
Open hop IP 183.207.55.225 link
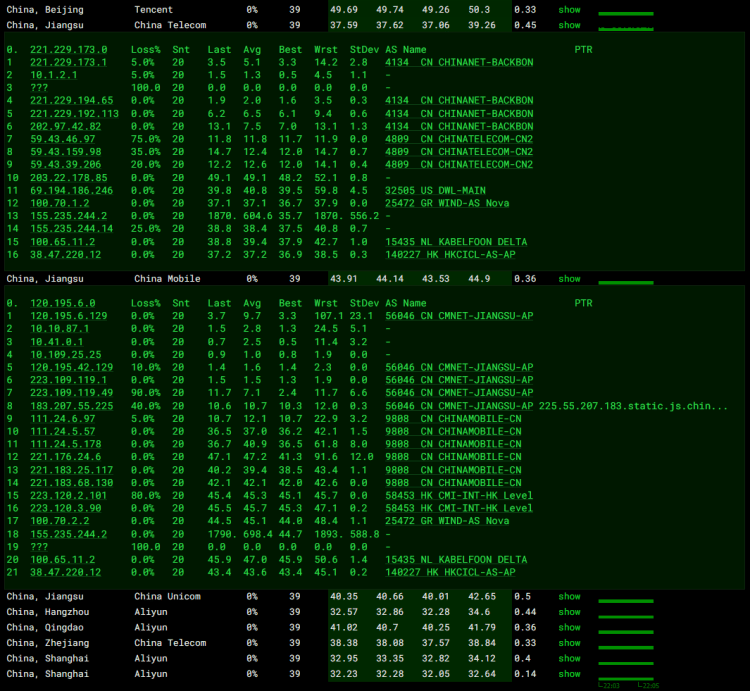pyautogui.click(x=72, y=406)
